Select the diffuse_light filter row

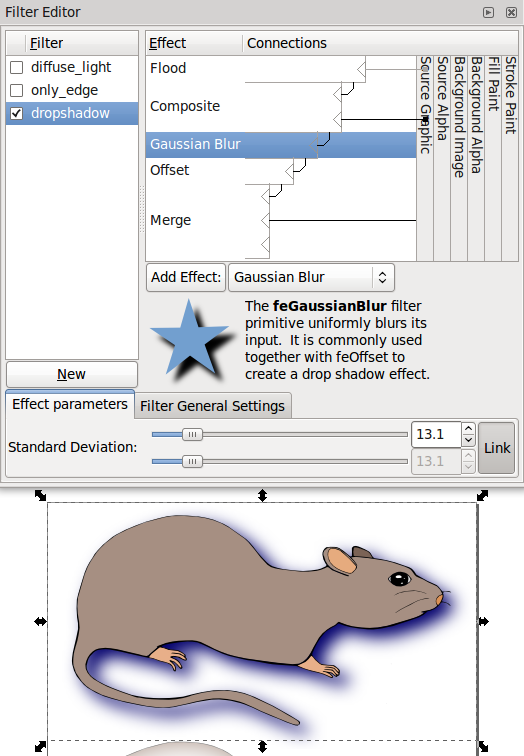click(x=72, y=67)
